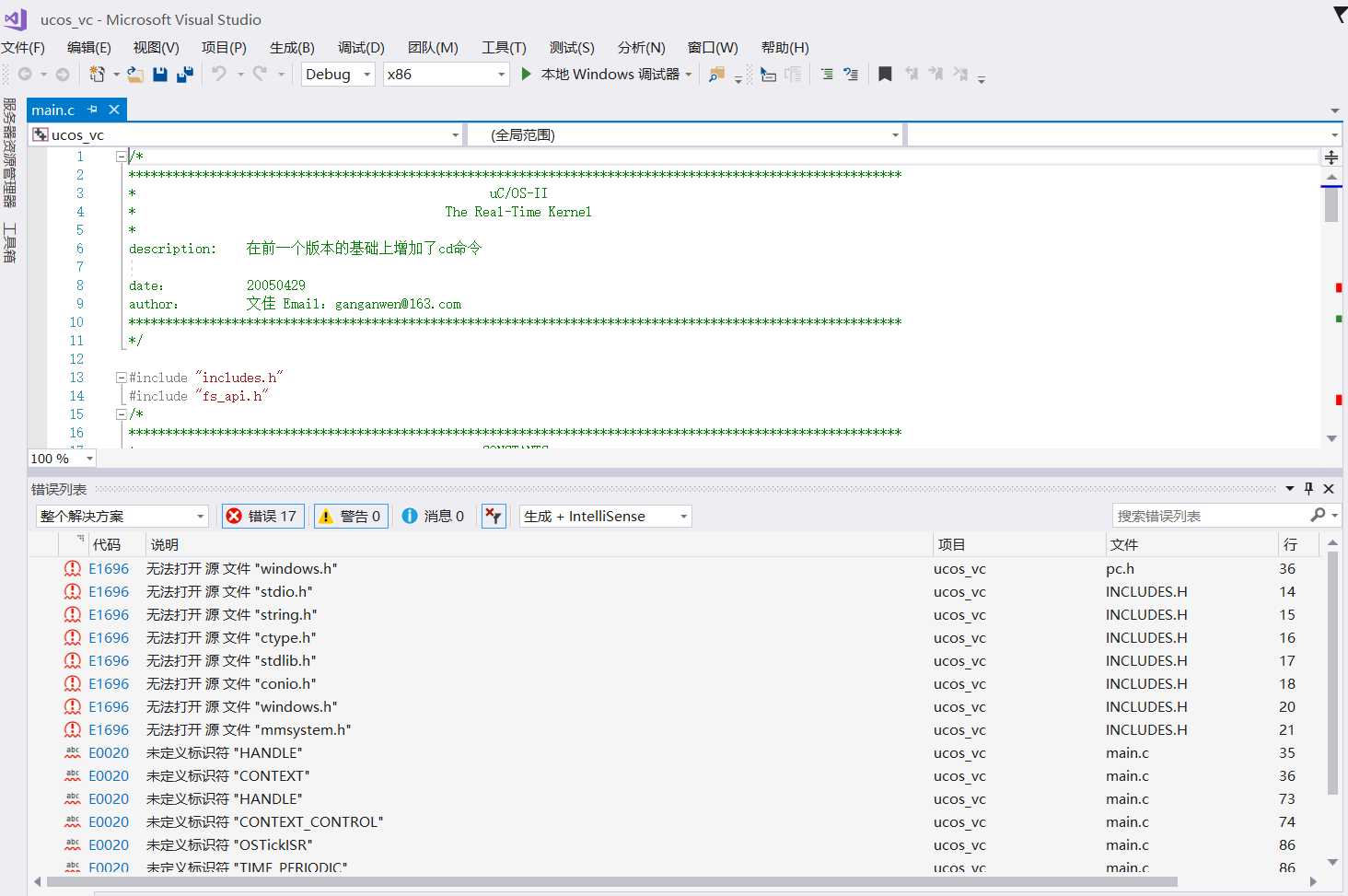Close the main.c tab
Viewport: 1348px width, 896px height.
point(114,110)
